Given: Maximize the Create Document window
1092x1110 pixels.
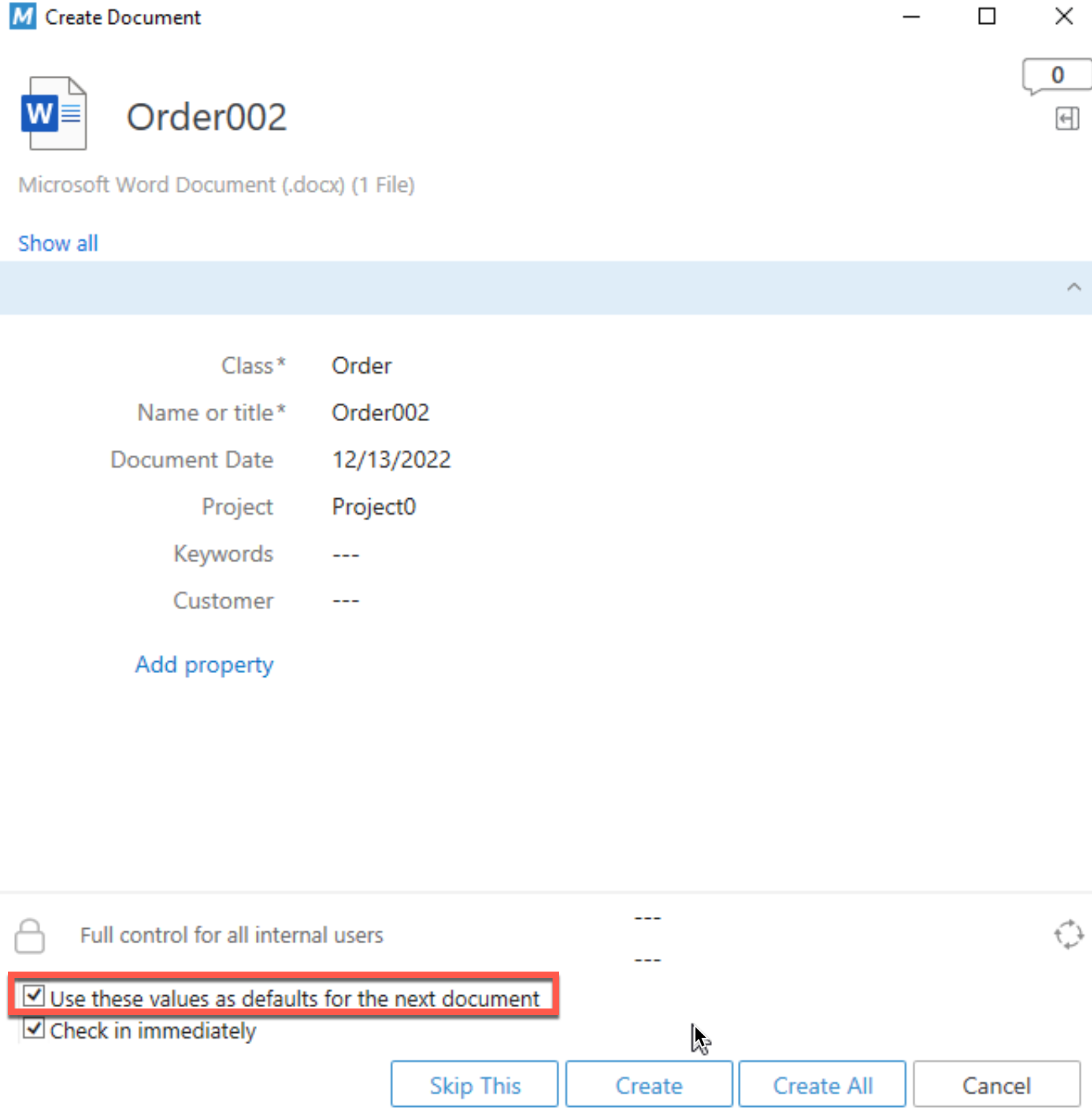Looking at the screenshot, I should (x=986, y=16).
